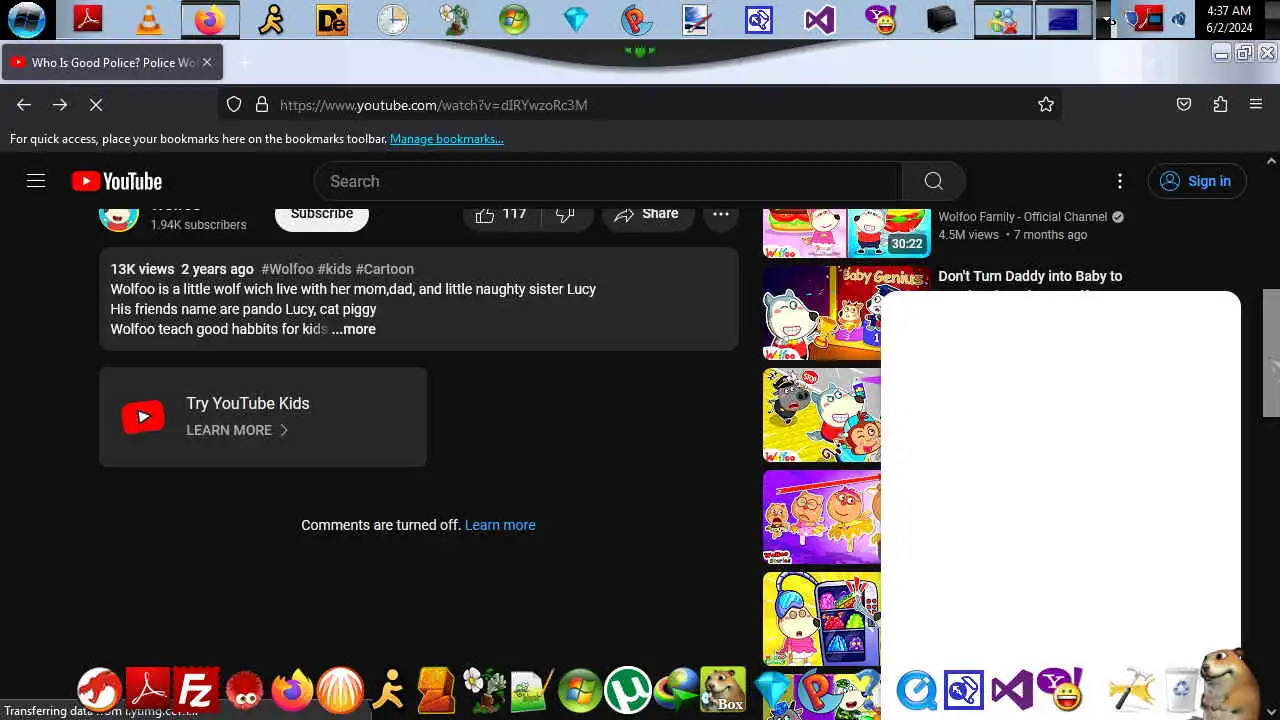1280x720 pixels.
Task: Show site info padlock
Action: [262, 105]
